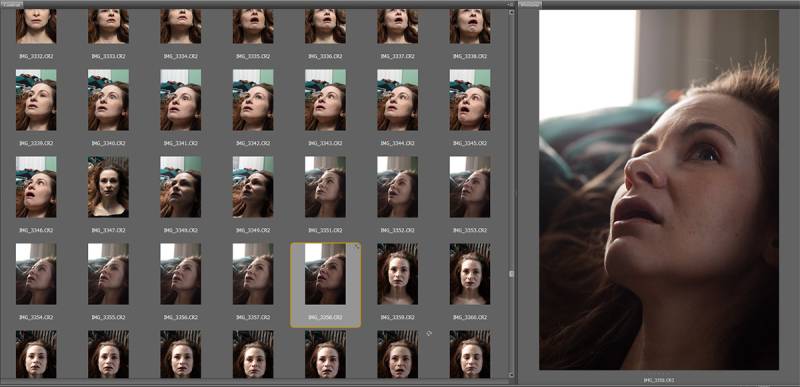Select the IMG_3332.CR2 thumbnail
This screenshot has width=800, height=387.
[x=36, y=26]
